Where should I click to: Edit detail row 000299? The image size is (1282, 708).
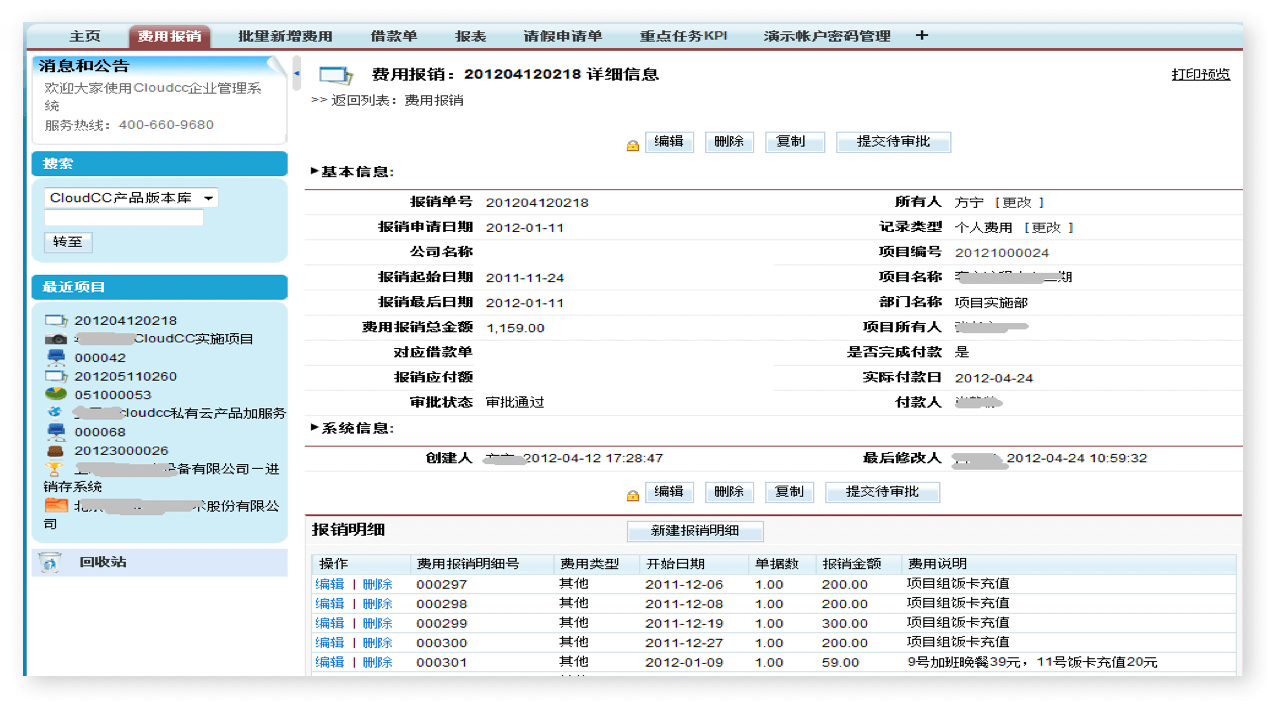click(x=330, y=622)
